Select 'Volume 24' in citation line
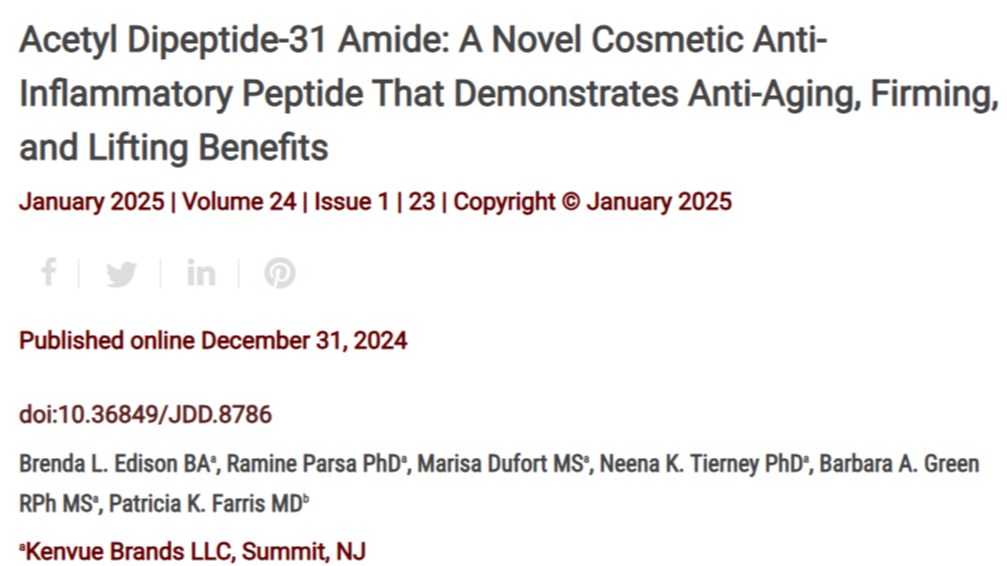The width and height of the screenshot is (1007, 566). point(239,202)
